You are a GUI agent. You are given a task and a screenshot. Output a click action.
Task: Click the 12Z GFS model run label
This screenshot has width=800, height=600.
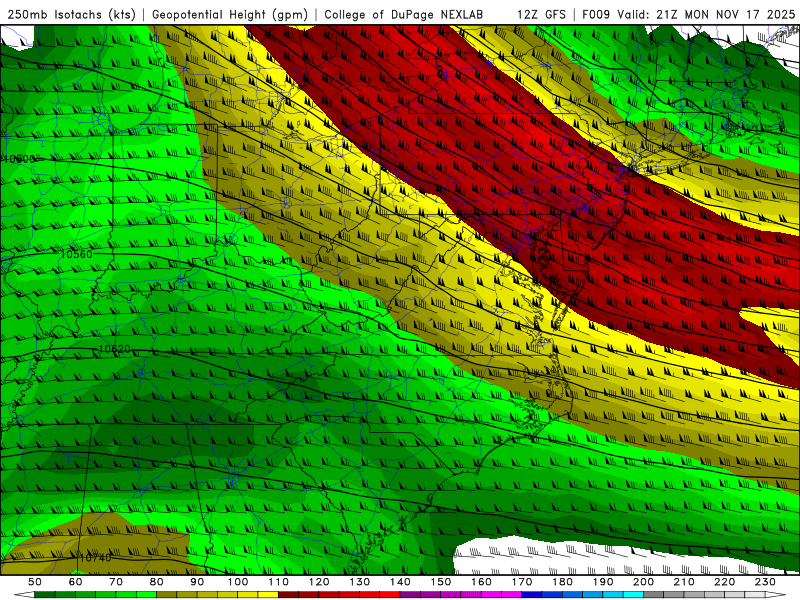[x=541, y=14]
